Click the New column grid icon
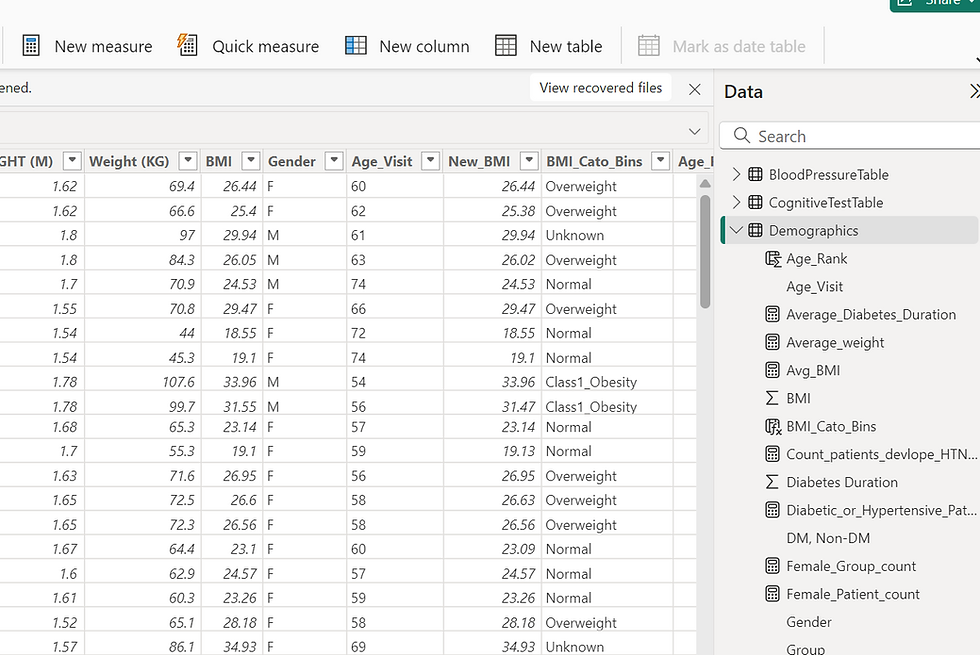Image resolution: width=980 pixels, height=655 pixels. coord(356,46)
